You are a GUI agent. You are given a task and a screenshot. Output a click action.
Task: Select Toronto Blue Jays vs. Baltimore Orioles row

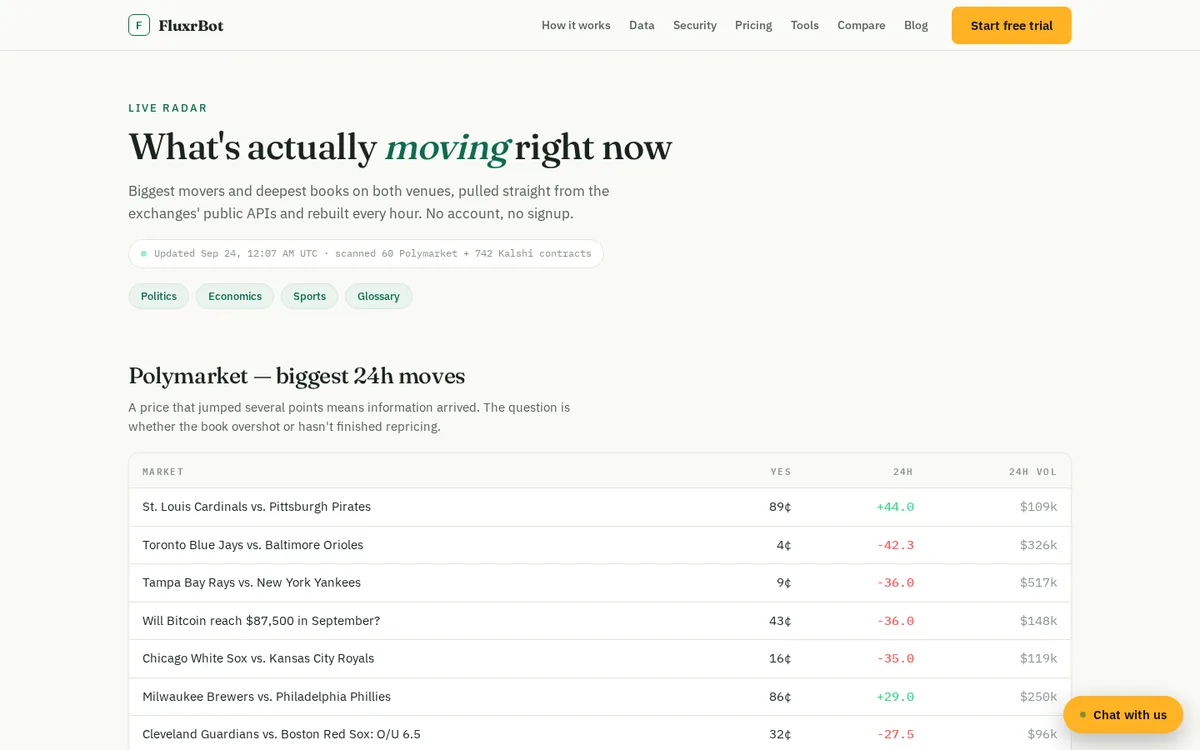coord(600,545)
